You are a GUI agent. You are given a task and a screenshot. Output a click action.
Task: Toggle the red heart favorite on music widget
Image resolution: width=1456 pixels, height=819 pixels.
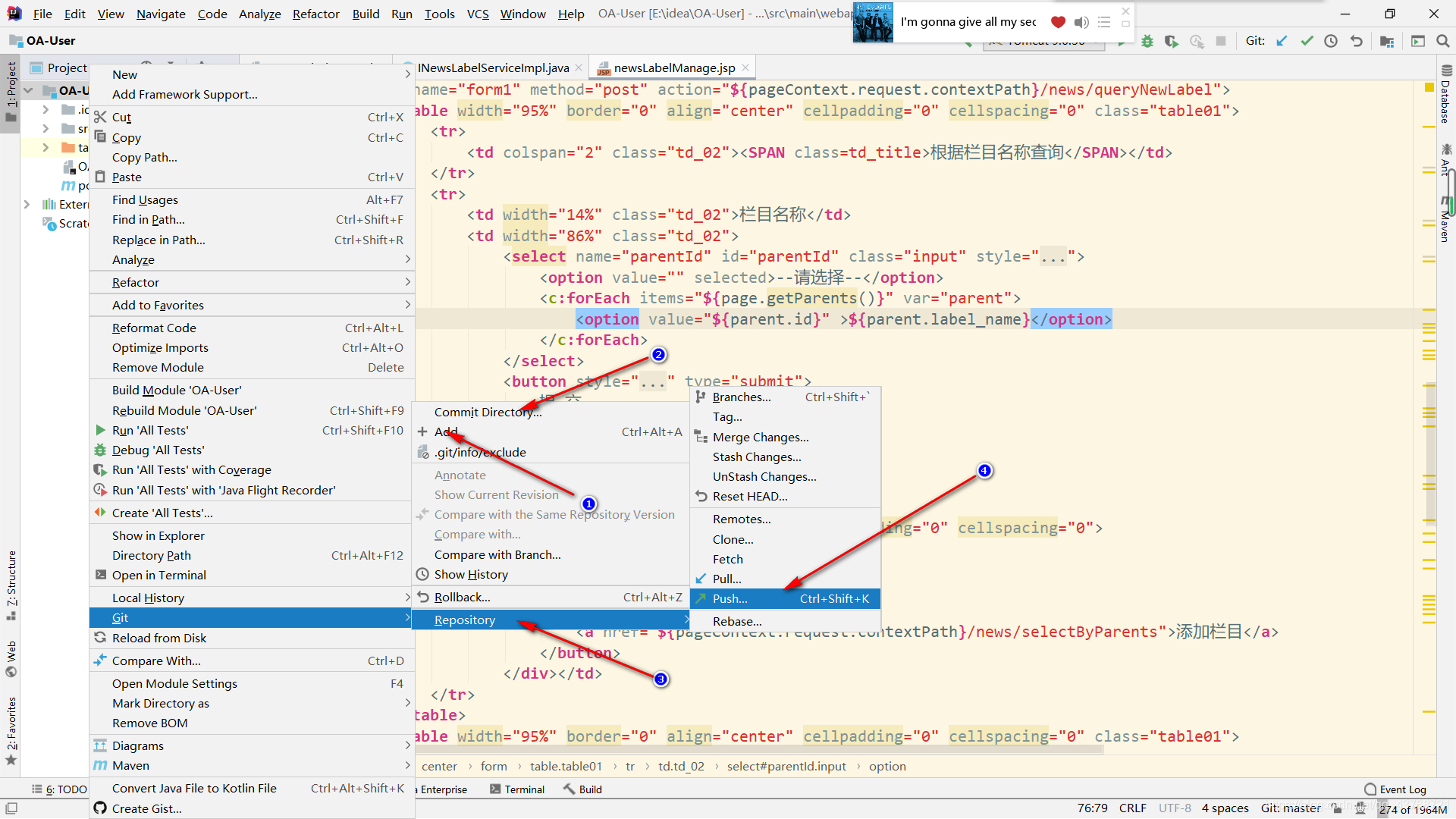1058,22
